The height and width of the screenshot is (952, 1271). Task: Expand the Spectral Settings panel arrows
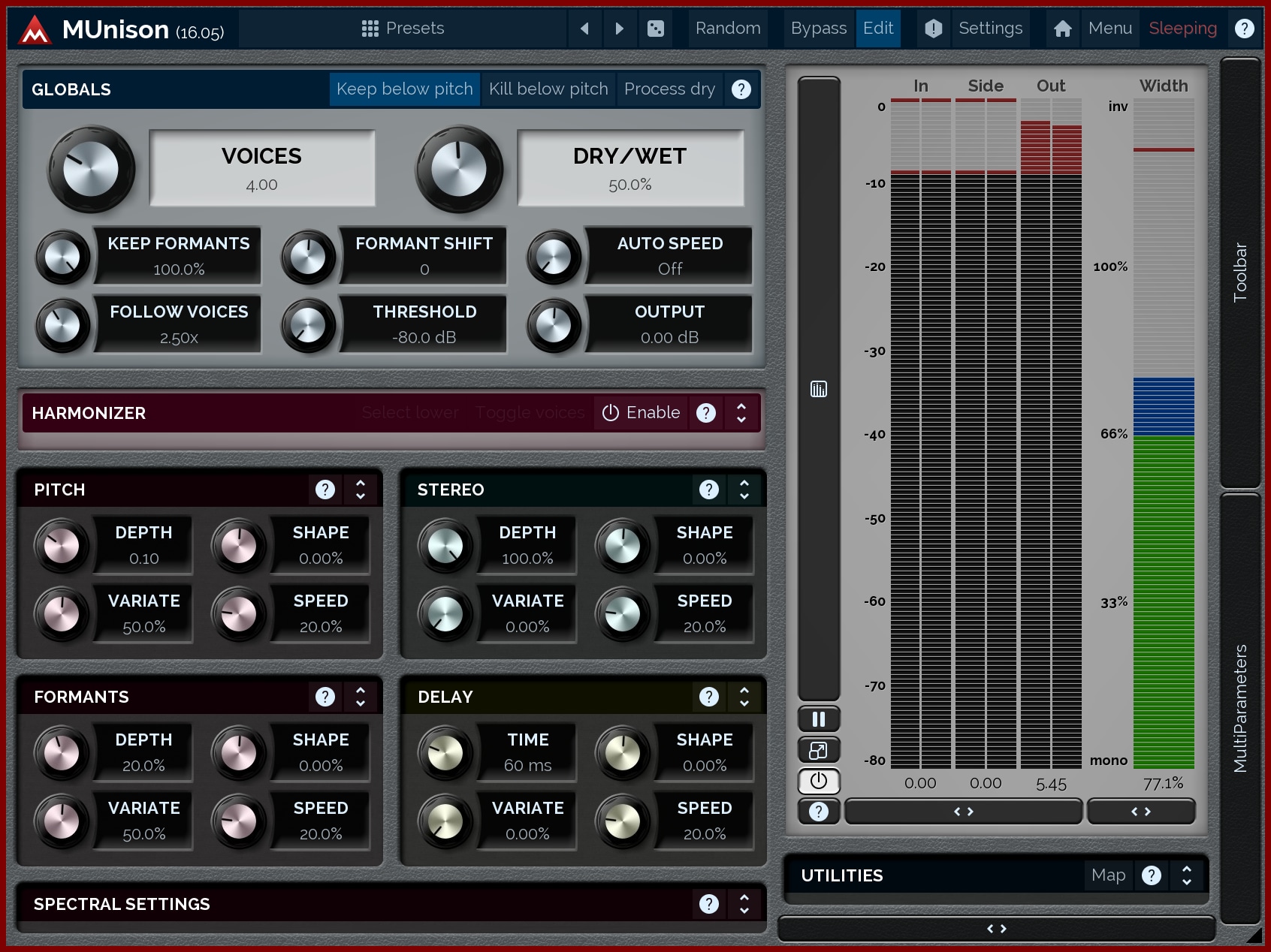click(x=744, y=904)
